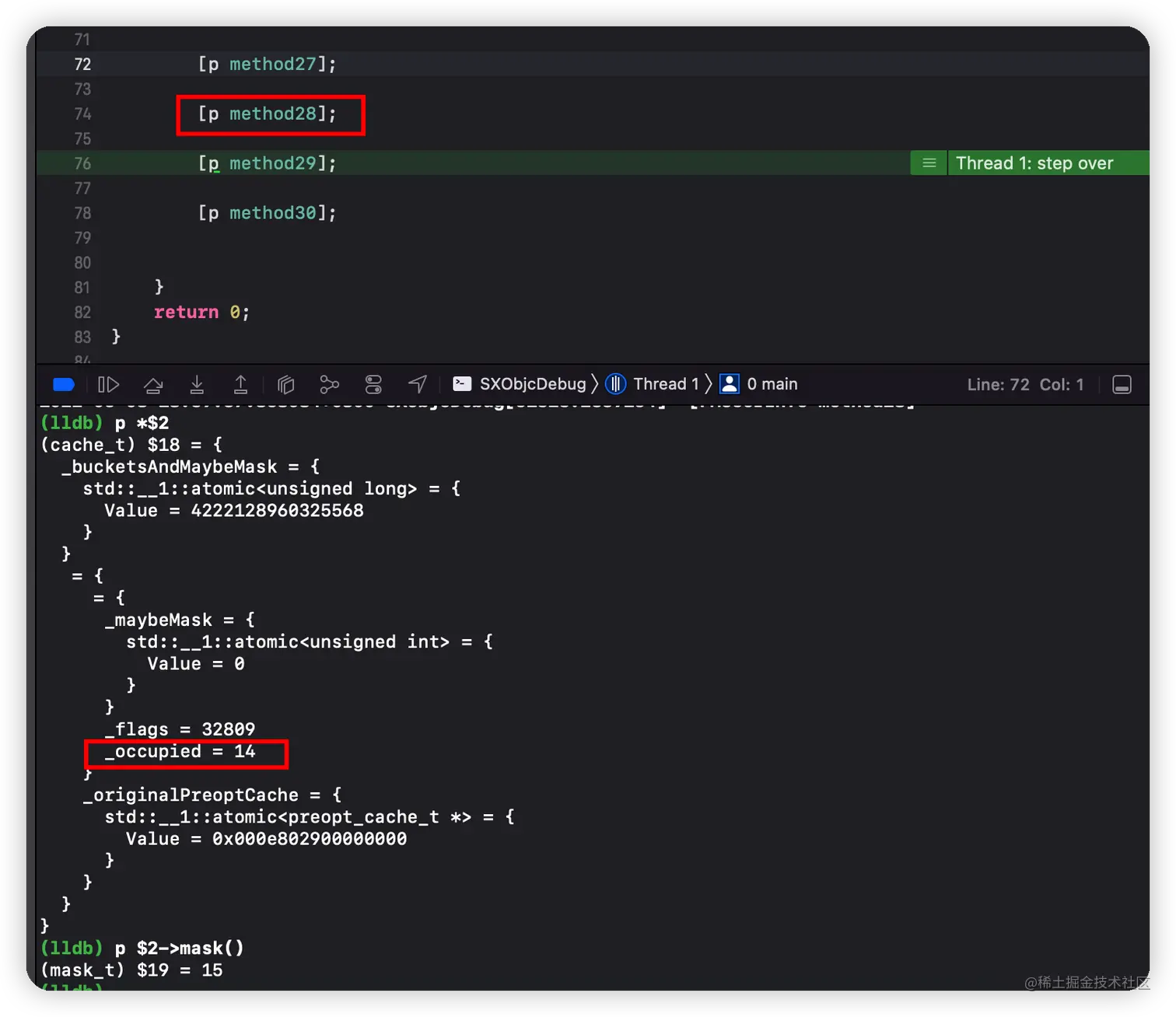Viewport: 1176px width, 1017px height.
Task: Click the atomic<preopt_cache_t *> console line
Action: tap(310, 817)
